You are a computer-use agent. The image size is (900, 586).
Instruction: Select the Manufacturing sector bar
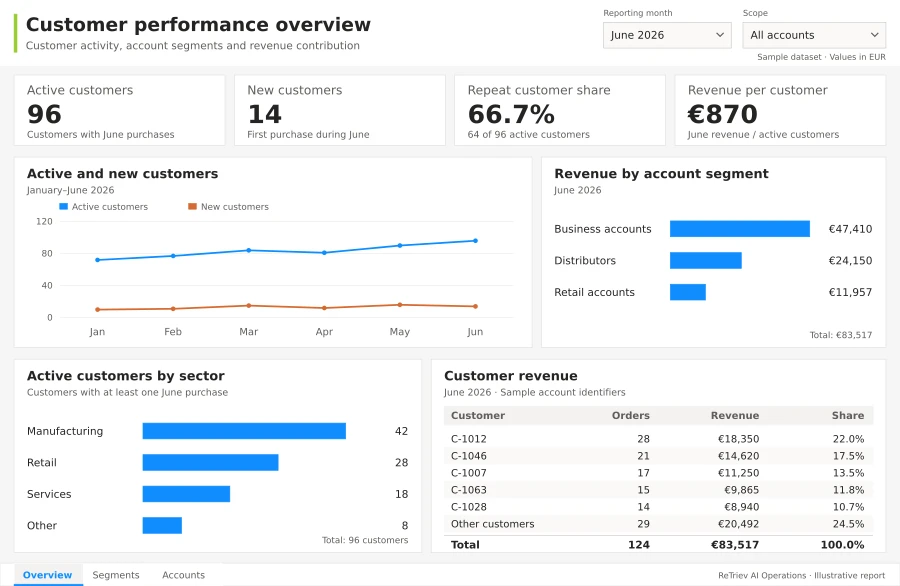tap(244, 430)
